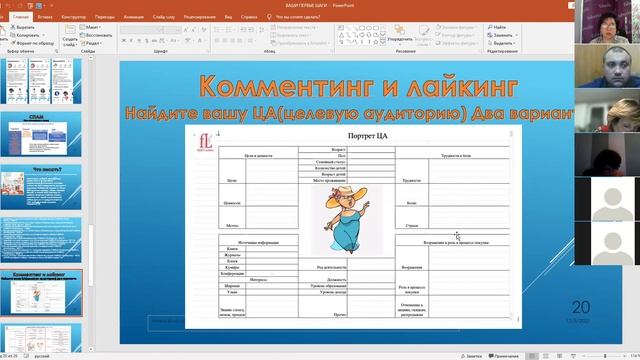Click the Примечания button in status bar

[x=503, y=356]
